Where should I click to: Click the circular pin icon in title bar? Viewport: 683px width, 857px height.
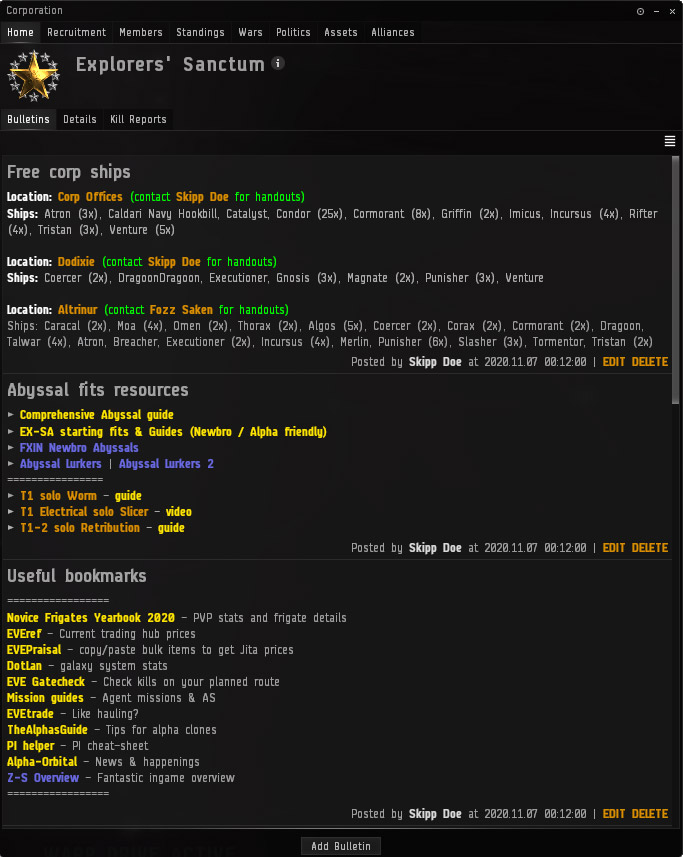[640, 11]
